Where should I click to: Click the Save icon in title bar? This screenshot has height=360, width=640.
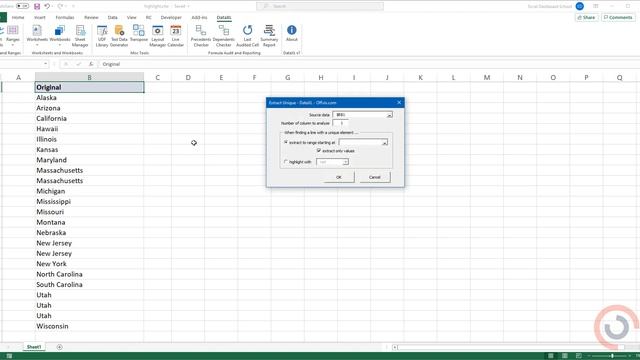coord(37,6)
